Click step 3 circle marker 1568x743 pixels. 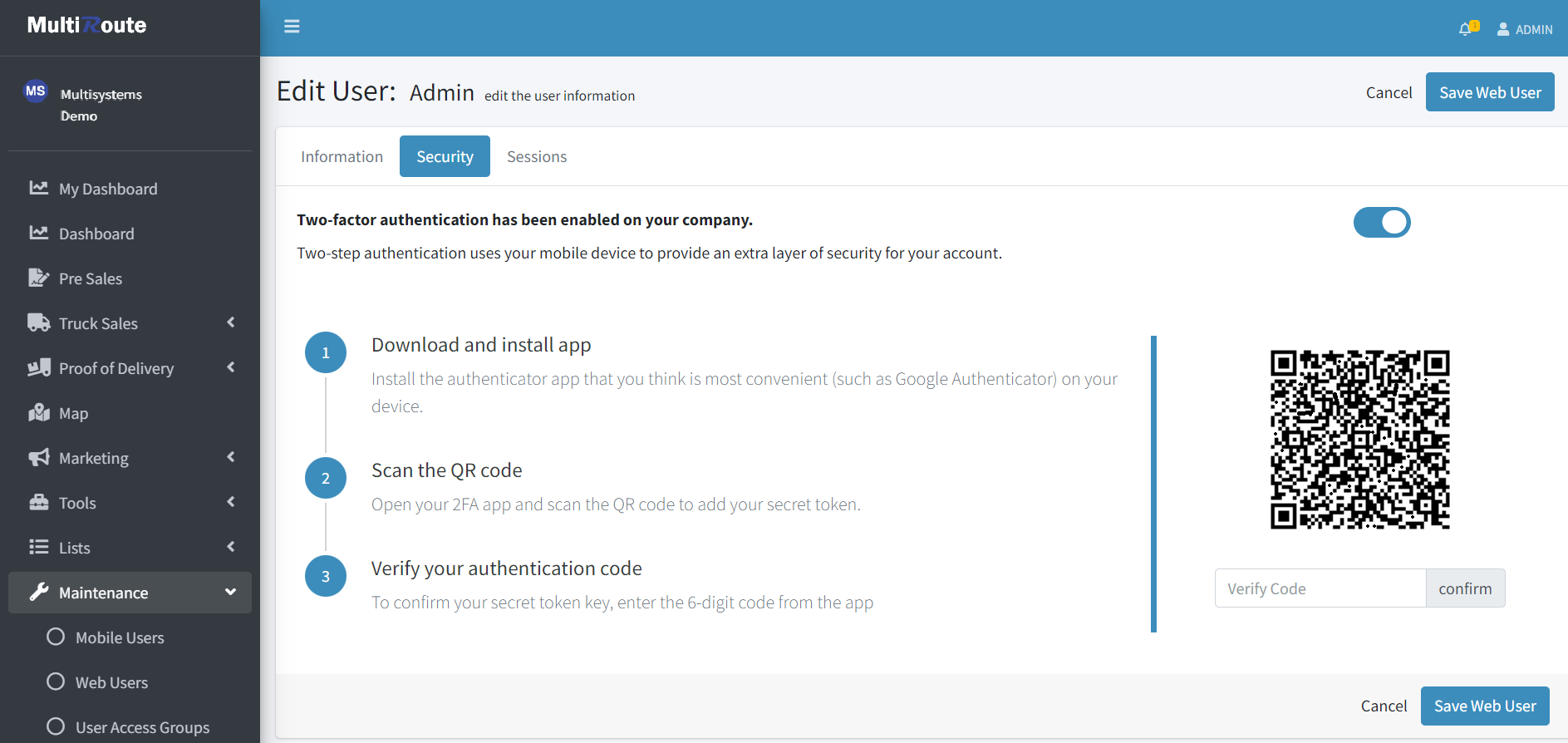[326, 576]
